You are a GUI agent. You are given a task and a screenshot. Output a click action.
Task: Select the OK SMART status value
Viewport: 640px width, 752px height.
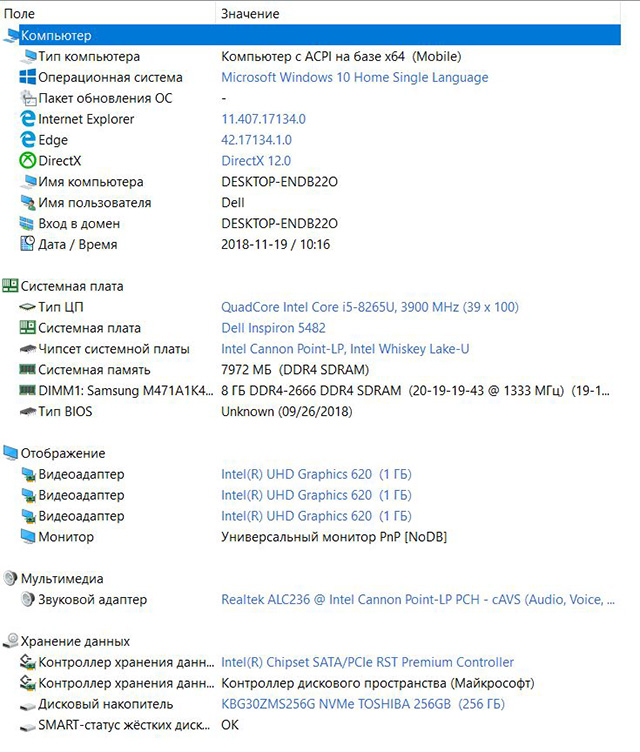[x=230, y=725]
